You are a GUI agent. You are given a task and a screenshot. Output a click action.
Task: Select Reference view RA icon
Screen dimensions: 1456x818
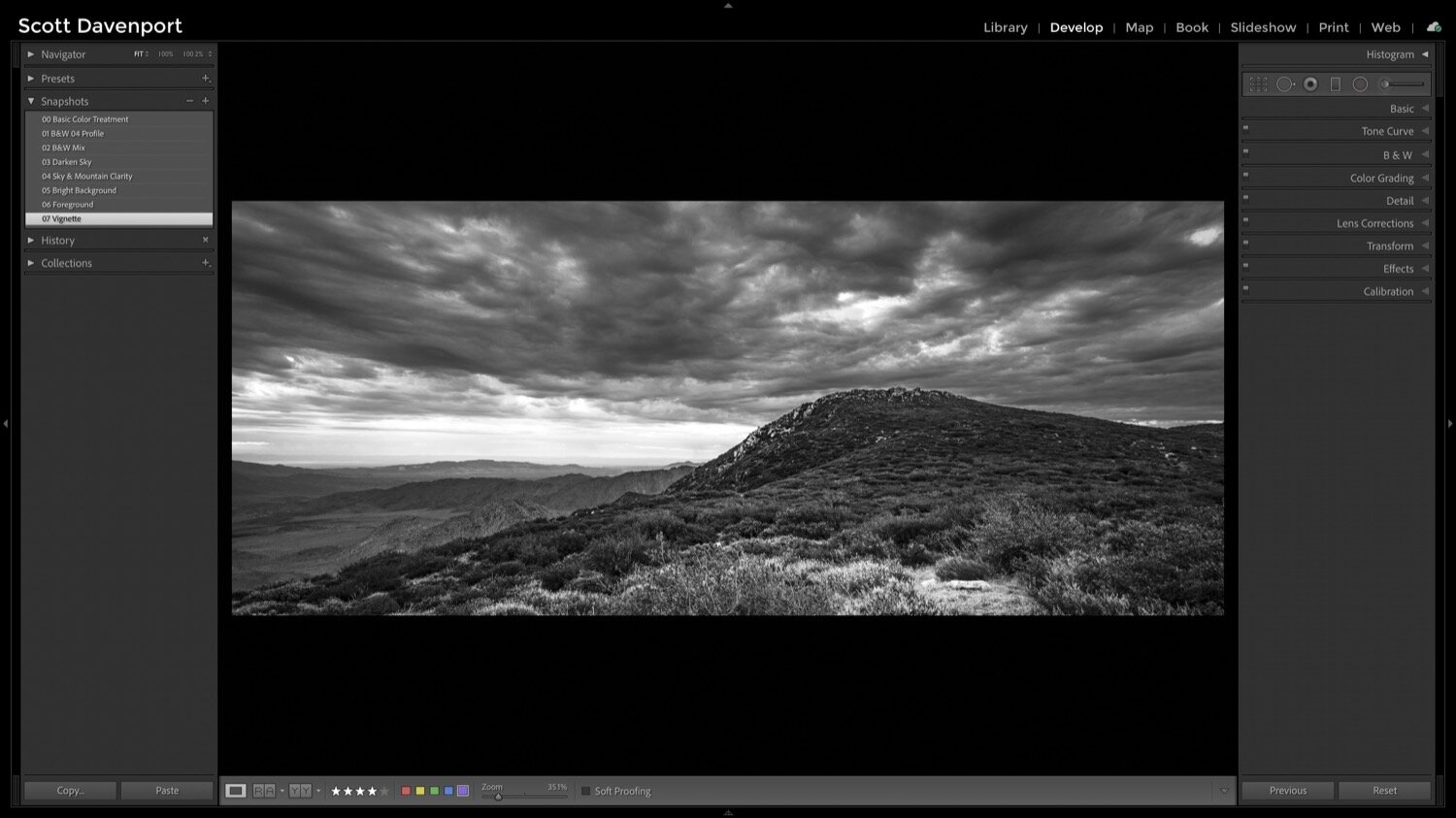coord(263,791)
